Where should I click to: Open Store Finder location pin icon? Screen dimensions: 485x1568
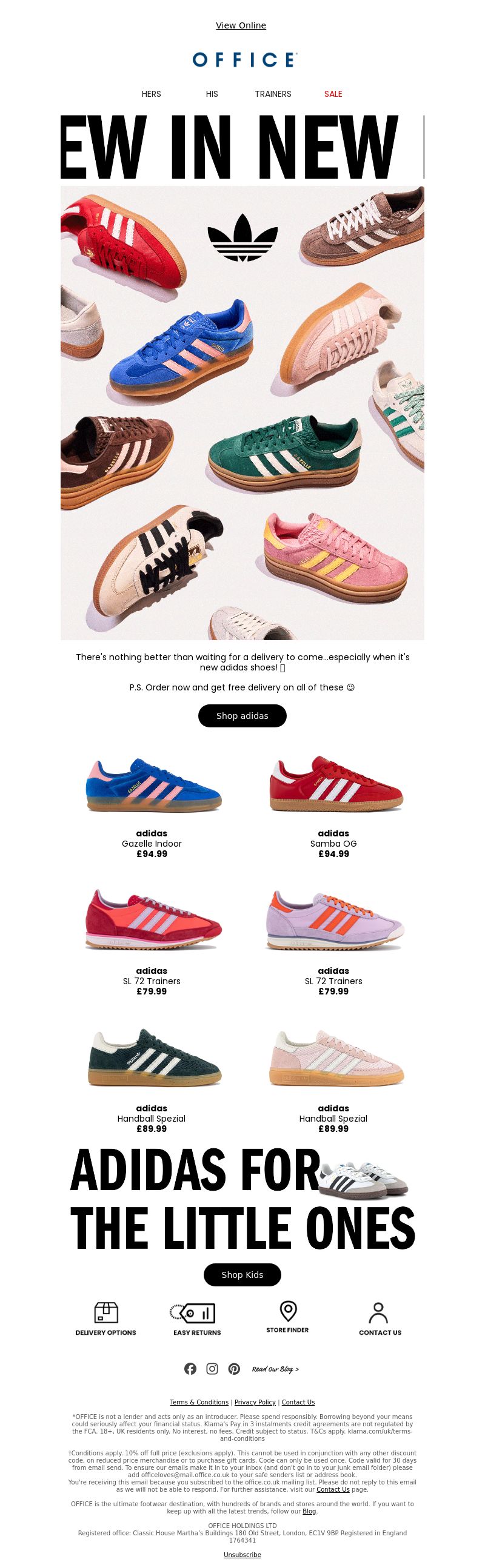tap(287, 1311)
